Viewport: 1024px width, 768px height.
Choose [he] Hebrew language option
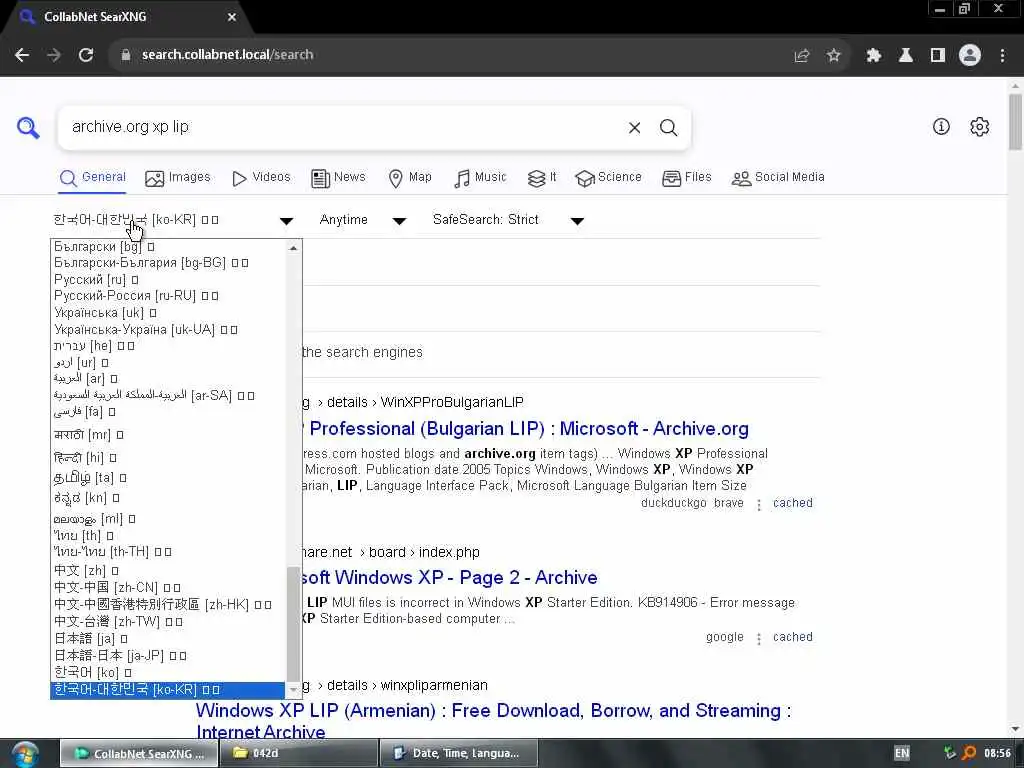click(168, 346)
